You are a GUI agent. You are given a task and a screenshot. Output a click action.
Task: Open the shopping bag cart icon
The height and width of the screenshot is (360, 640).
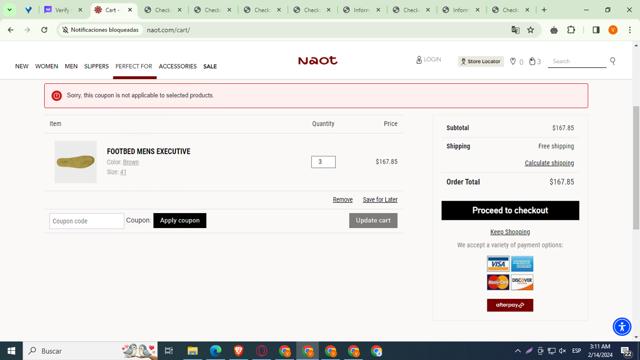click(x=532, y=61)
